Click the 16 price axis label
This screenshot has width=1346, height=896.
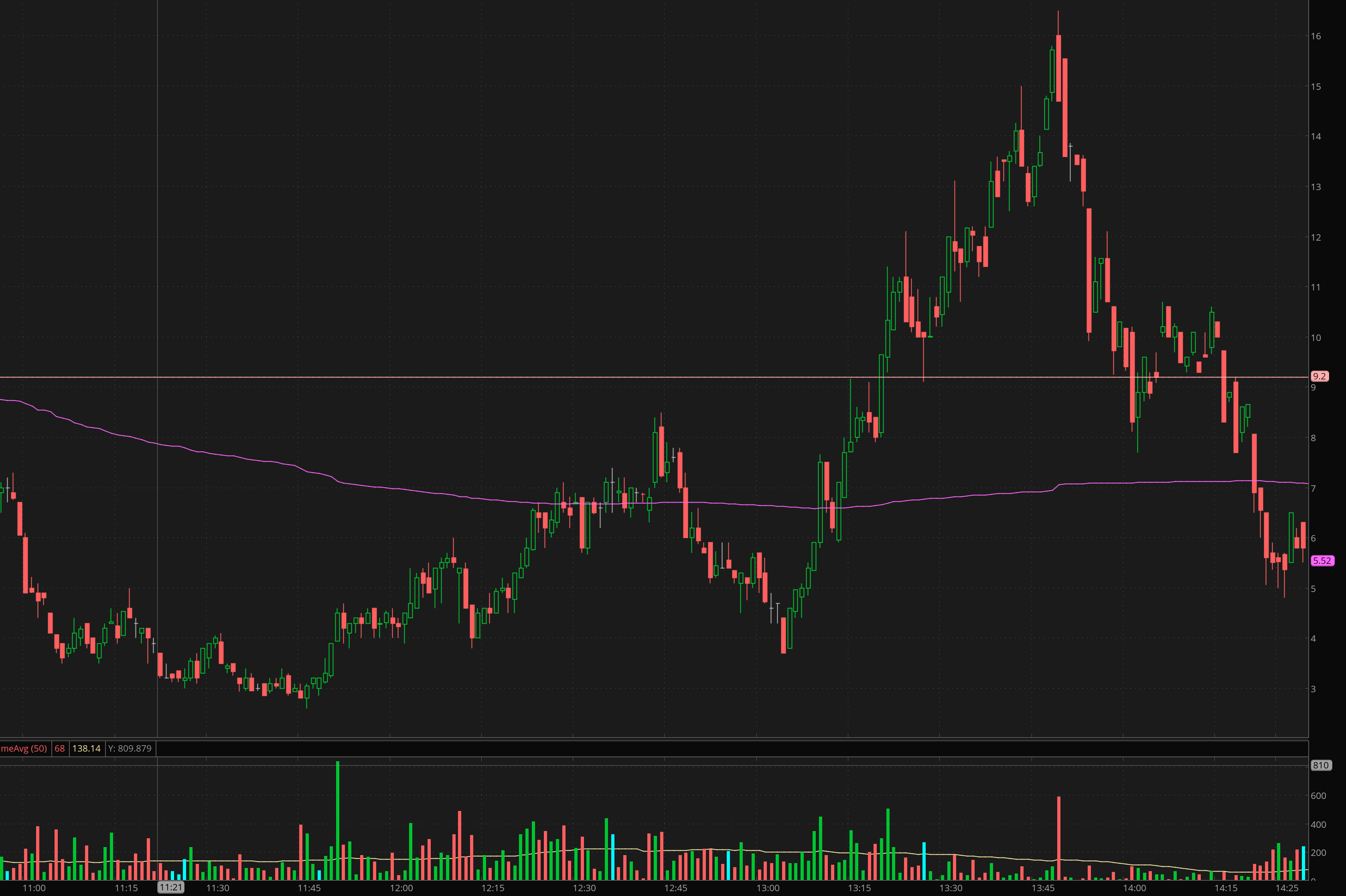coord(1316,36)
